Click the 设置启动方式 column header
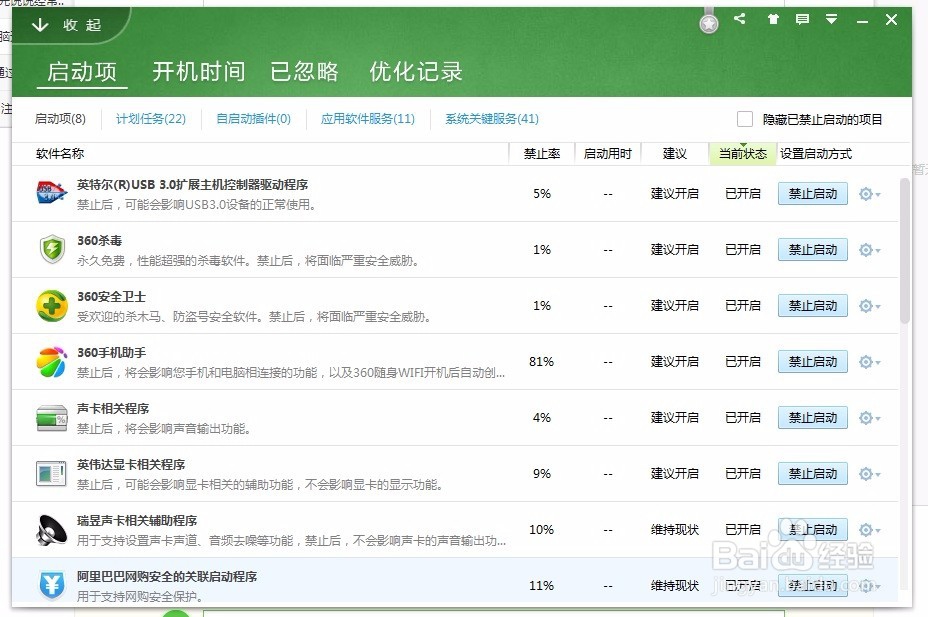 [x=816, y=154]
